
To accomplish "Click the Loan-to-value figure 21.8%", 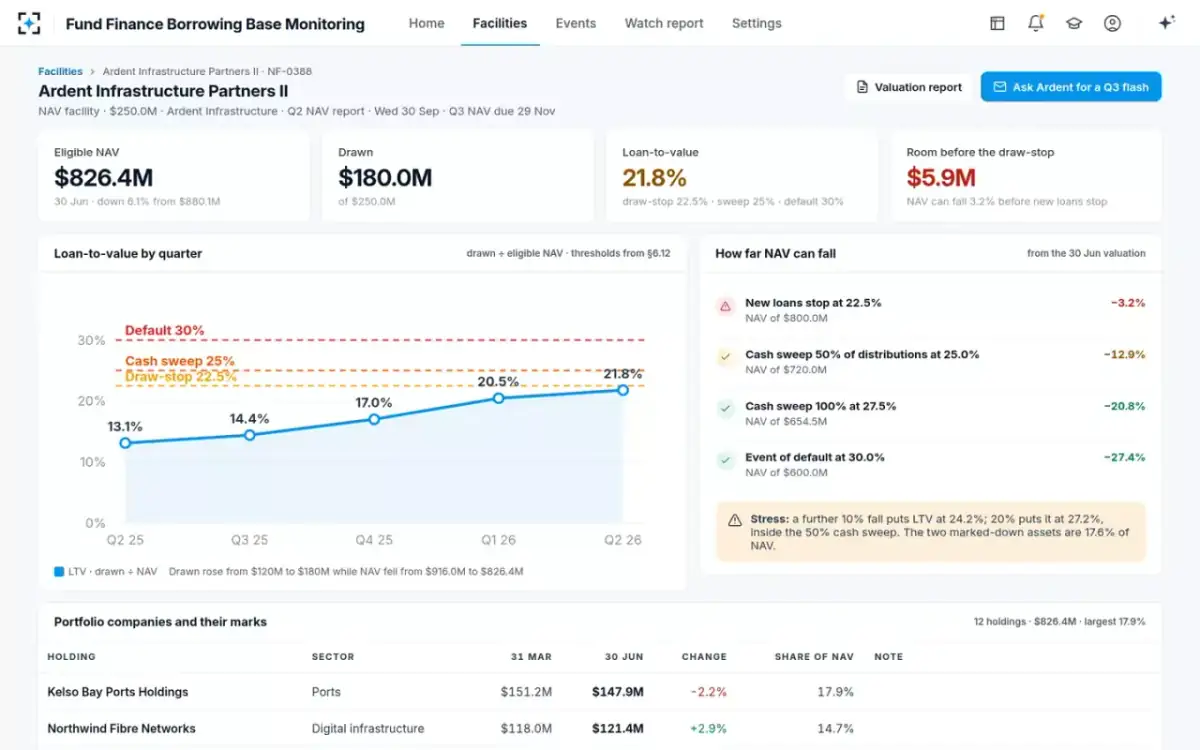I will (x=654, y=178).
